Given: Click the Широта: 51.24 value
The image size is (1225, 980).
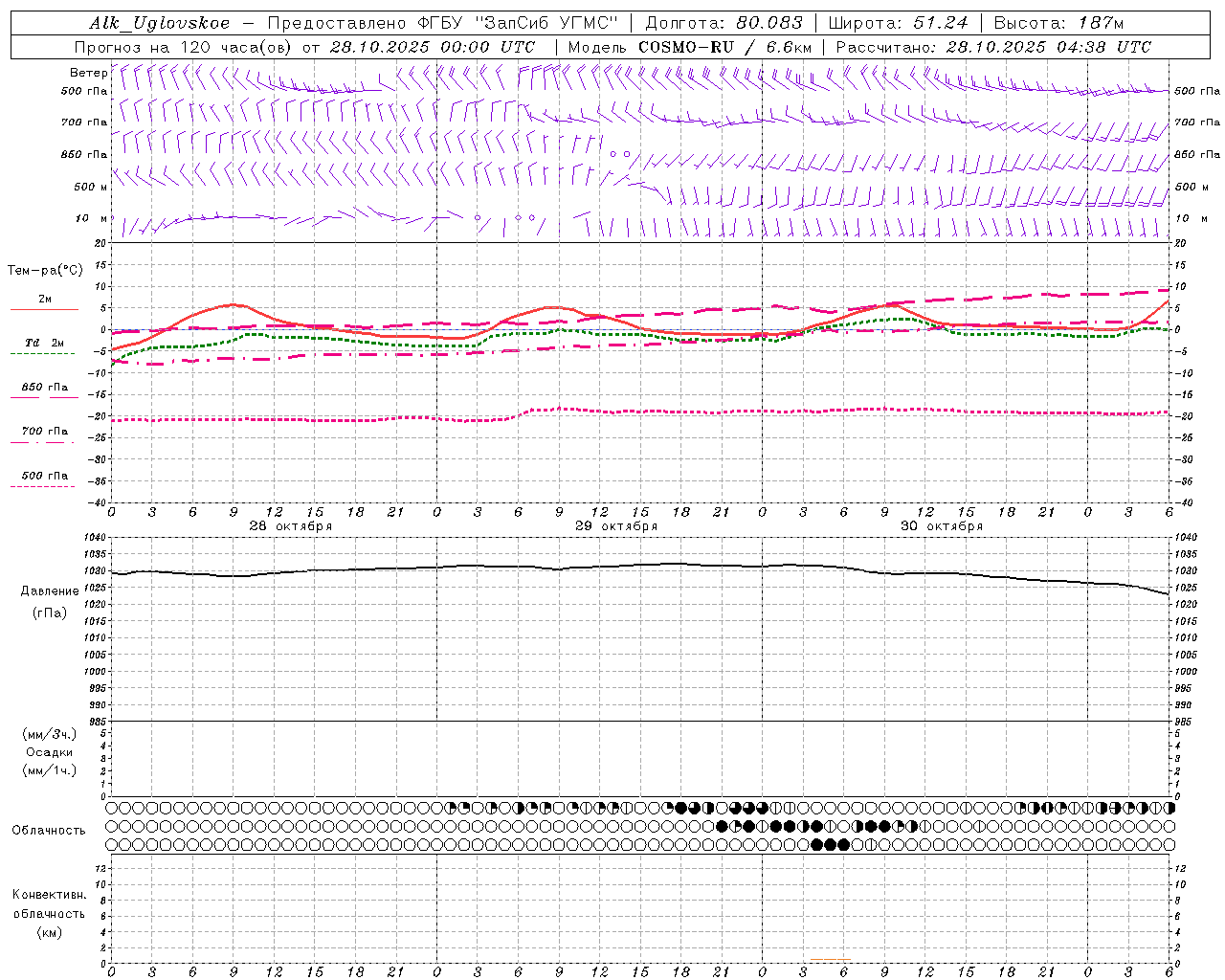Looking at the screenshot, I should (898, 23).
